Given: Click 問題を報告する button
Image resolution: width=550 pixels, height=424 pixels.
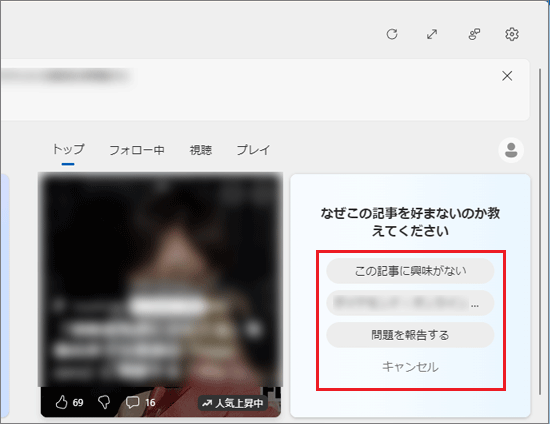Looking at the screenshot, I should click(x=410, y=335).
